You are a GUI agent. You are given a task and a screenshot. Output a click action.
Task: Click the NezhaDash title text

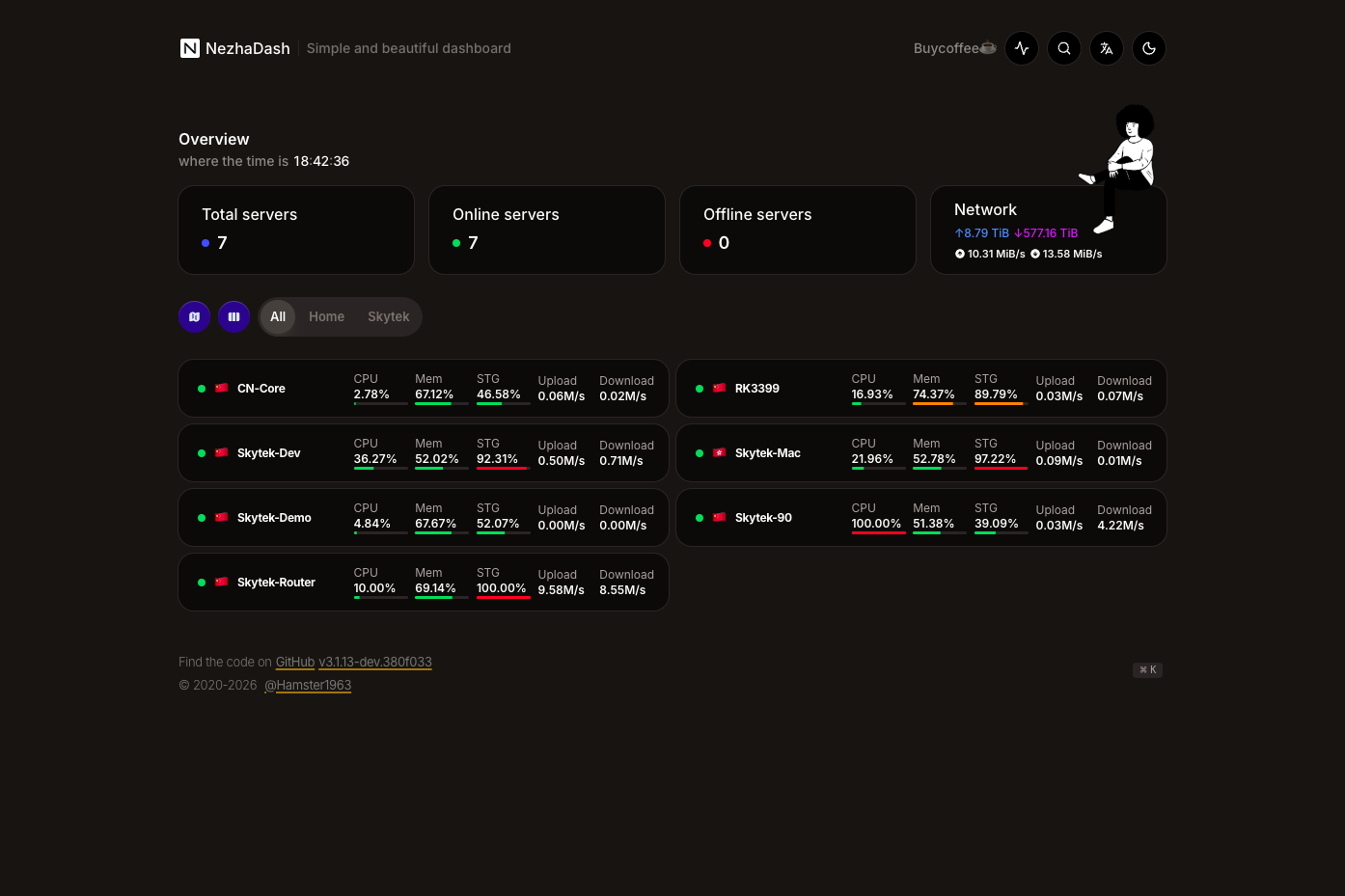pos(248,48)
